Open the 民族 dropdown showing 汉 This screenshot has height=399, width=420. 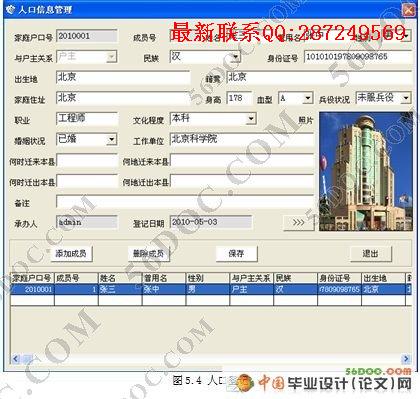pyautogui.click(x=235, y=57)
